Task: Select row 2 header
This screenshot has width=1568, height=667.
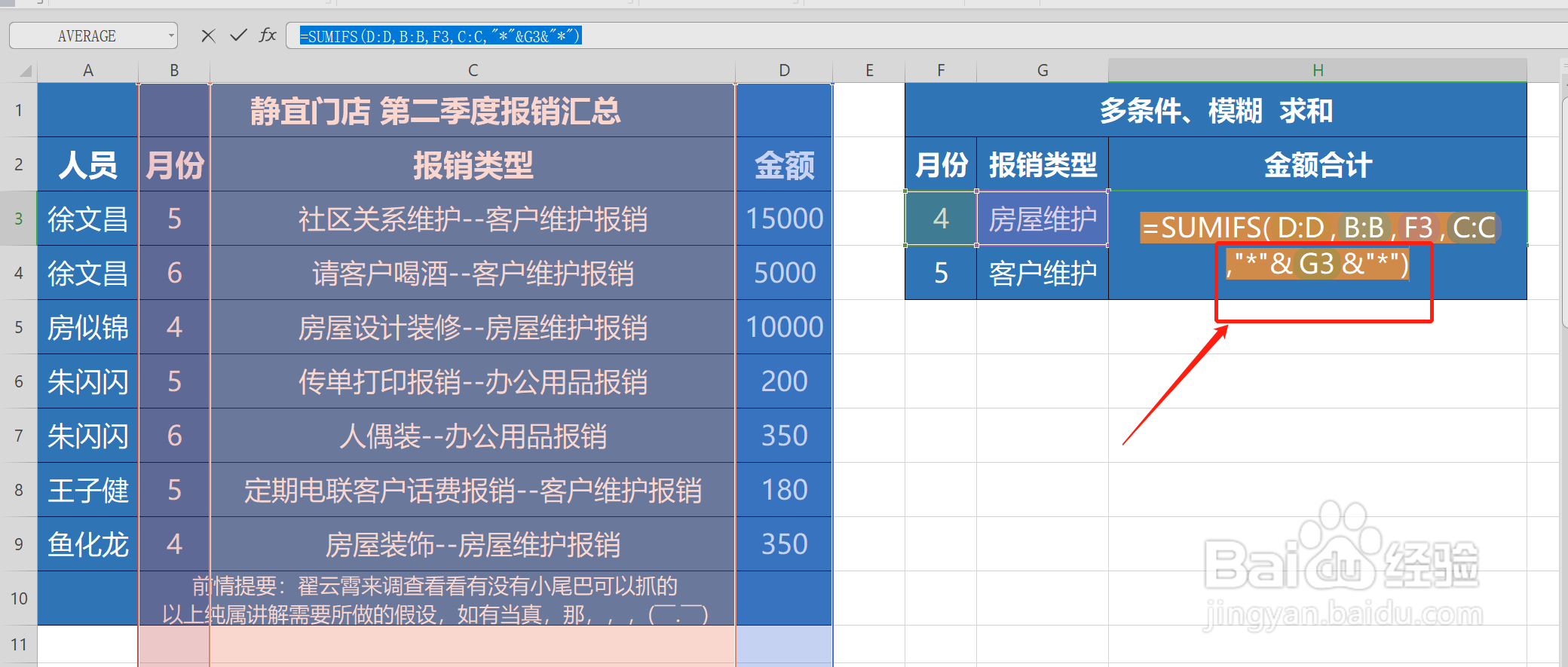Action: pyautogui.click(x=18, y=164)
